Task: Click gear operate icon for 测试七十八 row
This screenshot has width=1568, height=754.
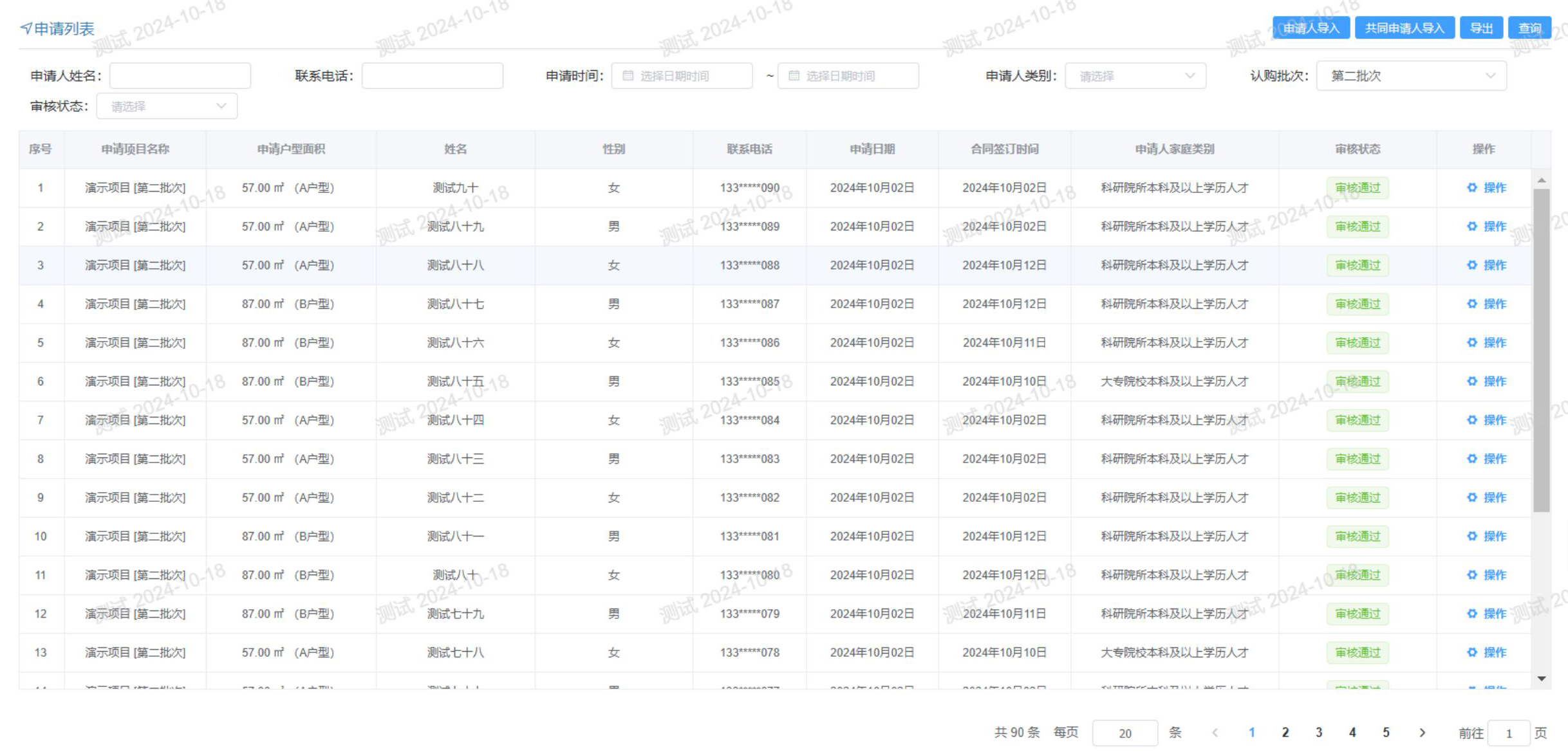Action: [x=1471, y=652]
